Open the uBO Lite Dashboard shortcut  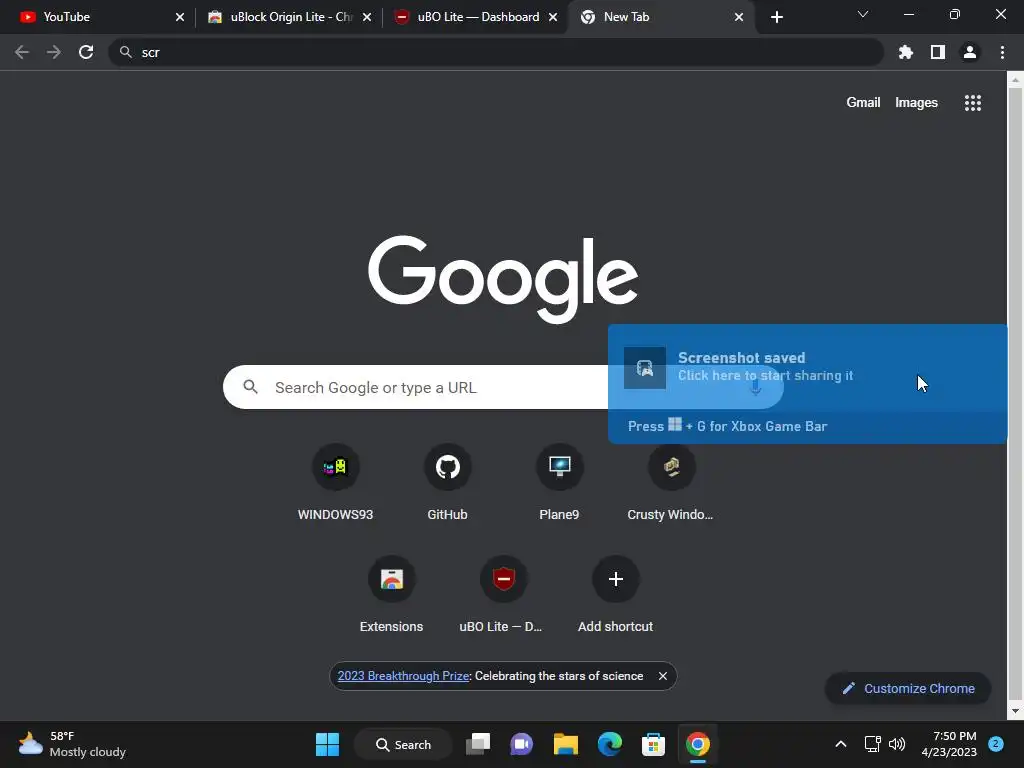tap(503, 595)
